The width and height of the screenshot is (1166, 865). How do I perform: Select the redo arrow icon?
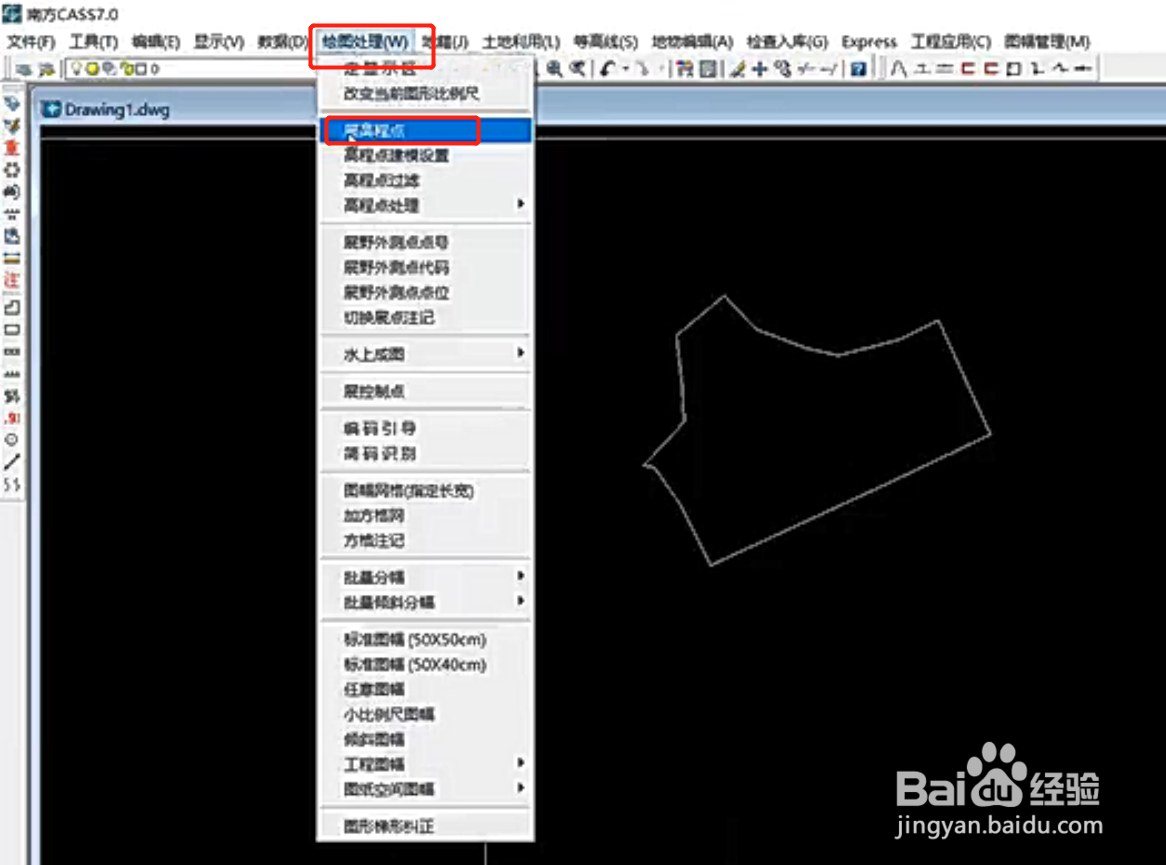point(645,69)
